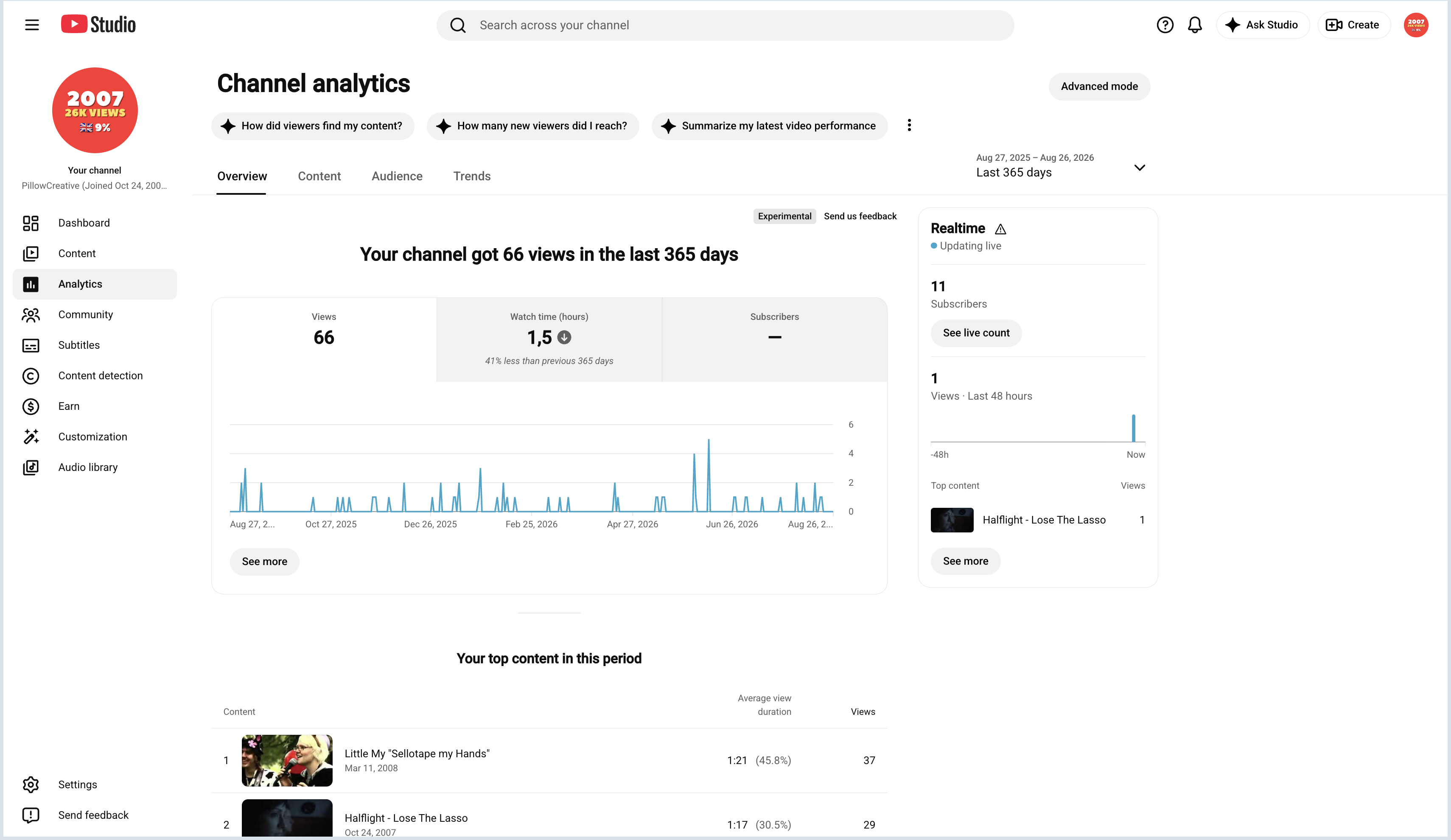Open Customization from the sidebar
Viewport: 1451px width, 840px height.
coord(95,437)
